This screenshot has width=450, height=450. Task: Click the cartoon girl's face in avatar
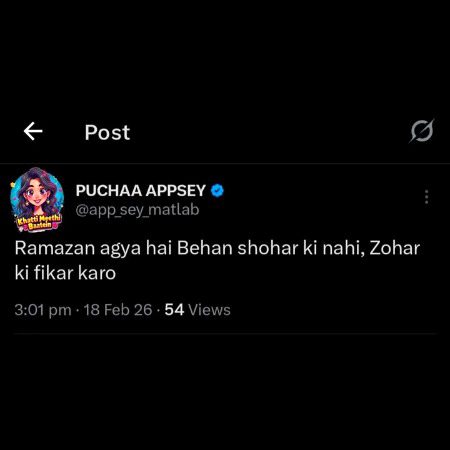(x=35, y=195)
